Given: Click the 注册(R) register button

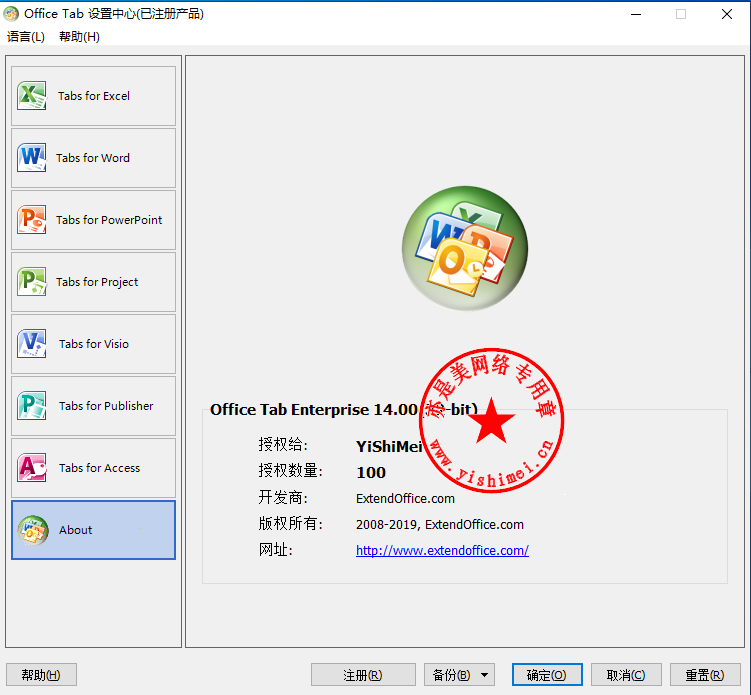Looking at the screenshot, I should 363,675.
